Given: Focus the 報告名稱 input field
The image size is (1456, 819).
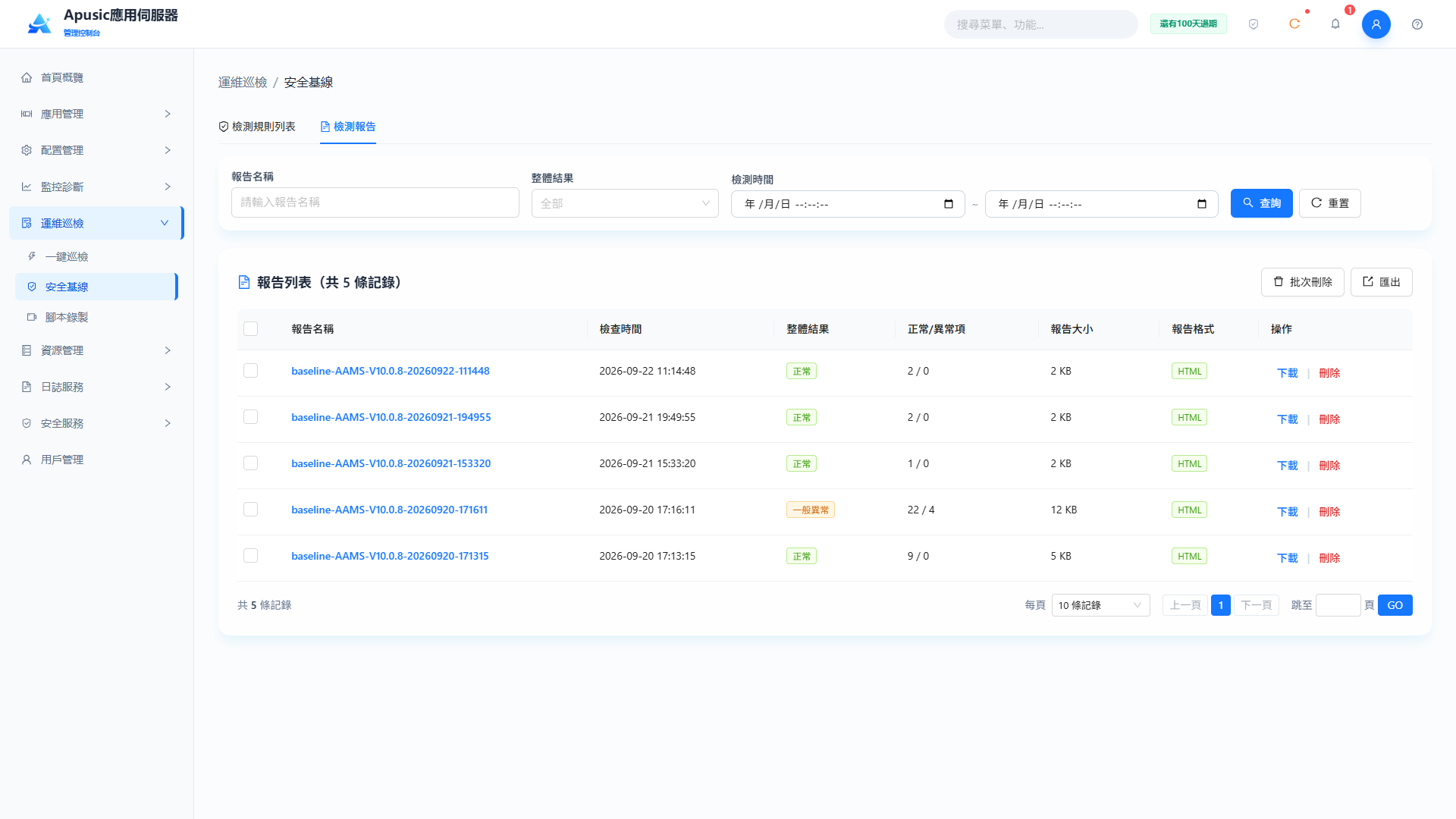Looking at the screenshot, I should [375, 202].
